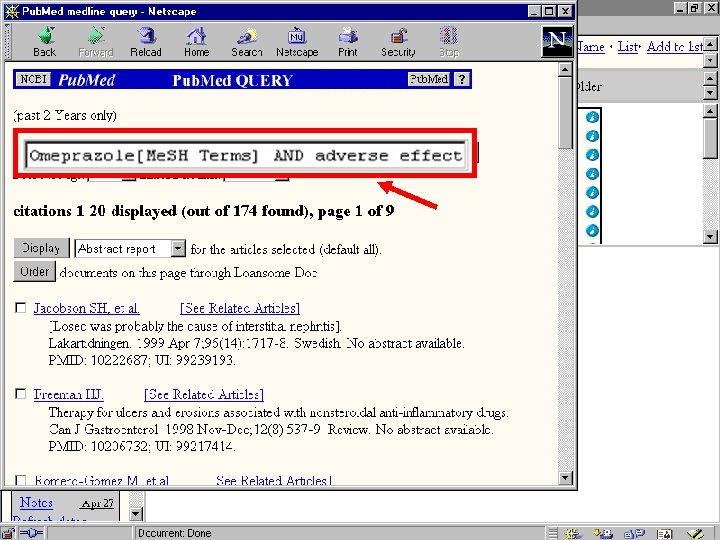Click the Back toolbar button
This screenshot has width=720, height=540.
coord(45,42)
